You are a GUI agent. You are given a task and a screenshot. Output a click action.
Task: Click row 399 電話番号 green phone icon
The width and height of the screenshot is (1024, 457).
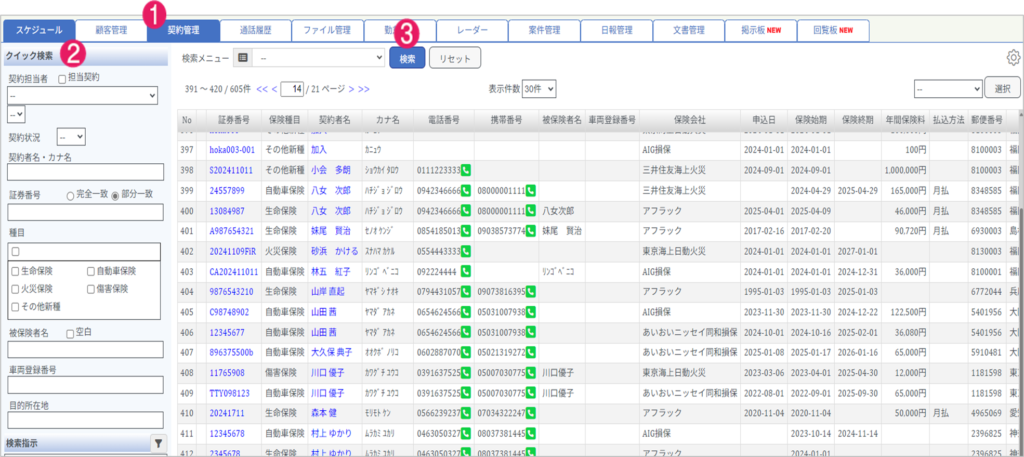point(466,191)
